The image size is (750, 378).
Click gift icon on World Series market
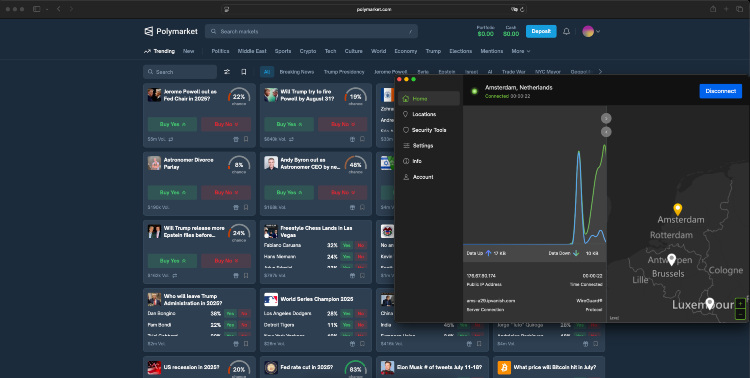pos(353,344)
